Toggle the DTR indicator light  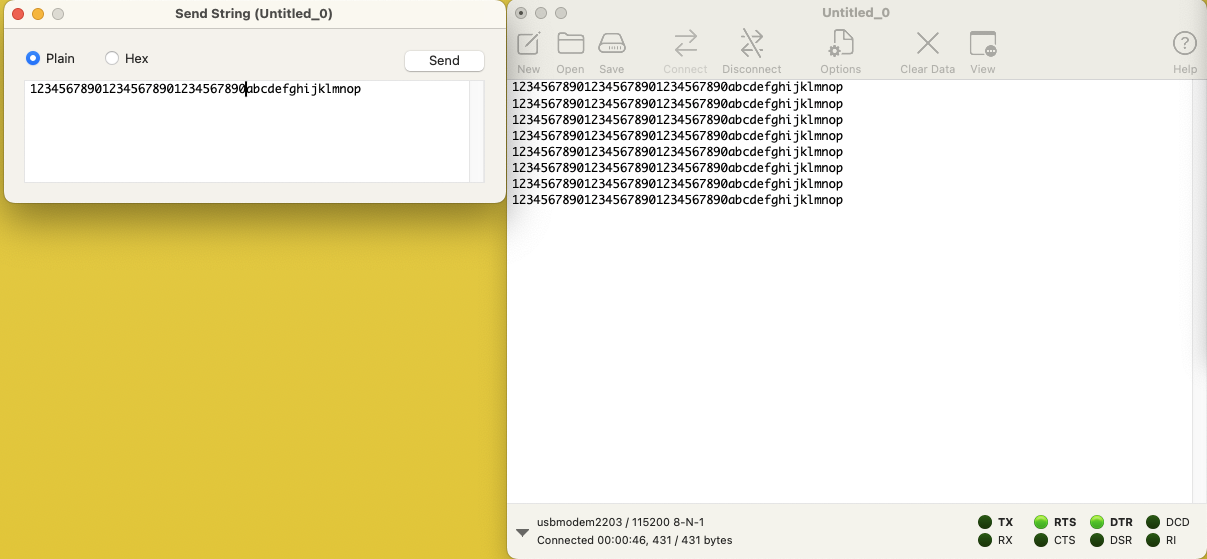[x=1097, y=522]
